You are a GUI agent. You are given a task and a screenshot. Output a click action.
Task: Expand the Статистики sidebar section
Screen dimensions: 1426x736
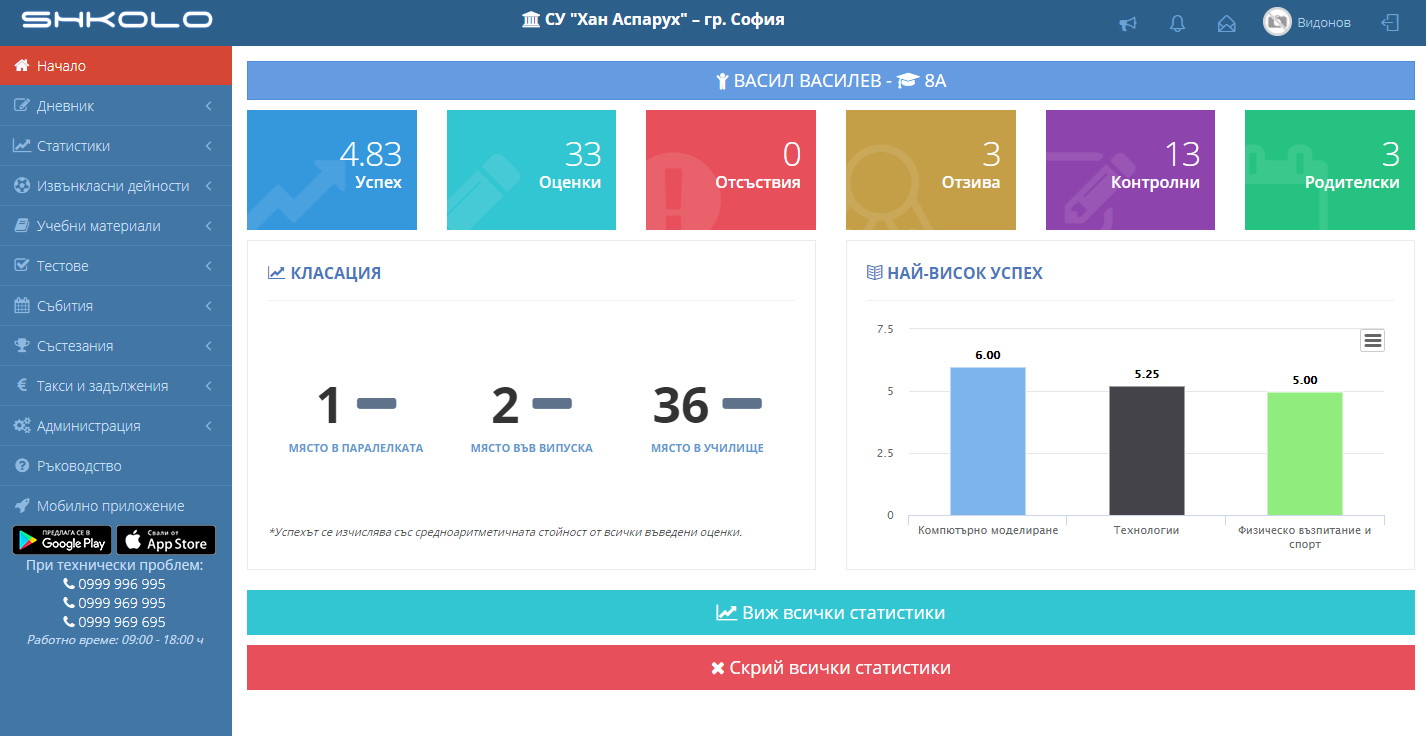tap(115, 146)
